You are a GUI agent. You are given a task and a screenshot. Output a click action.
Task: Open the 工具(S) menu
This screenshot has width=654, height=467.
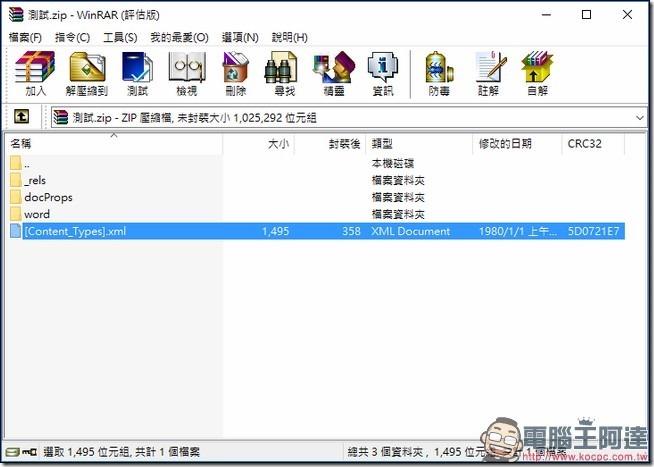pyautogui.click(x=120, y=38)
